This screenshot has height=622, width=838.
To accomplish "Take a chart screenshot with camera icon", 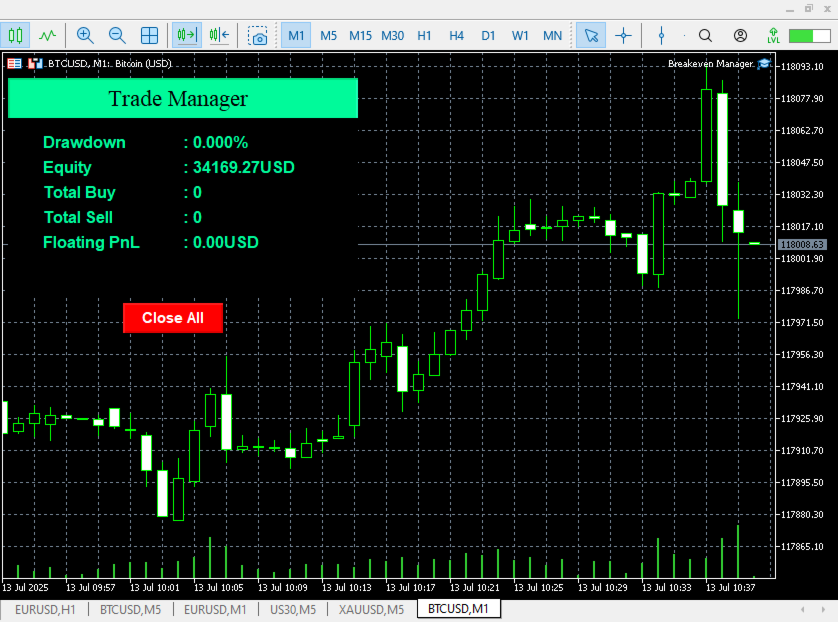I will tap(258, 36).
